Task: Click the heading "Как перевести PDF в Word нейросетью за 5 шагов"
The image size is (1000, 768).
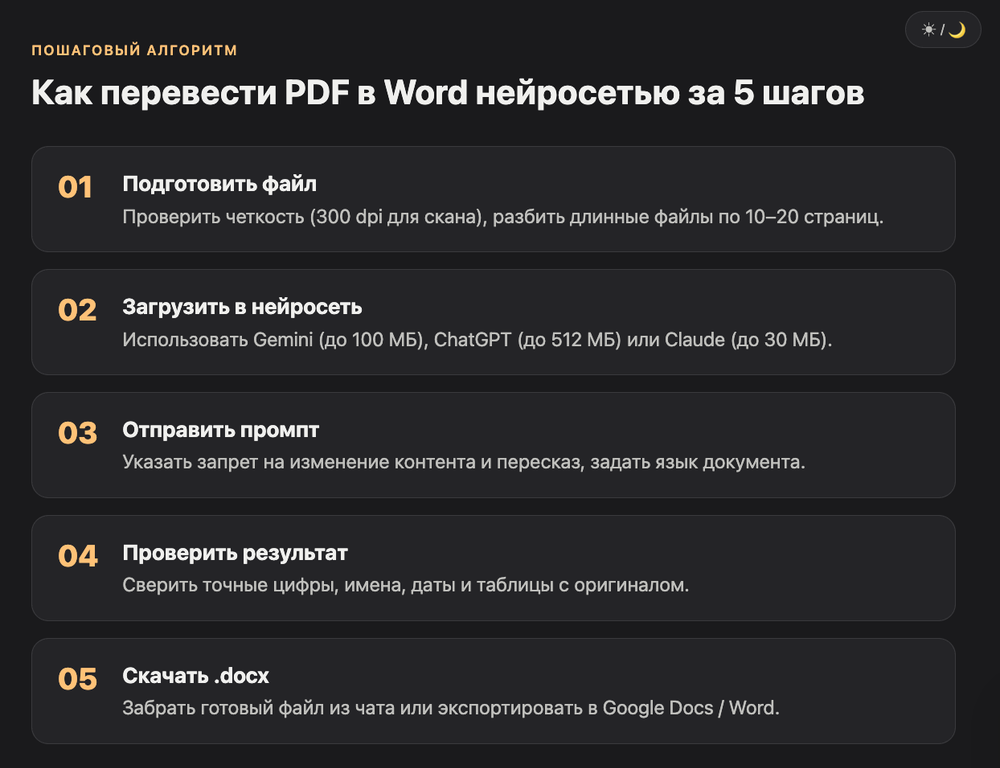Action: click(448, 92)
